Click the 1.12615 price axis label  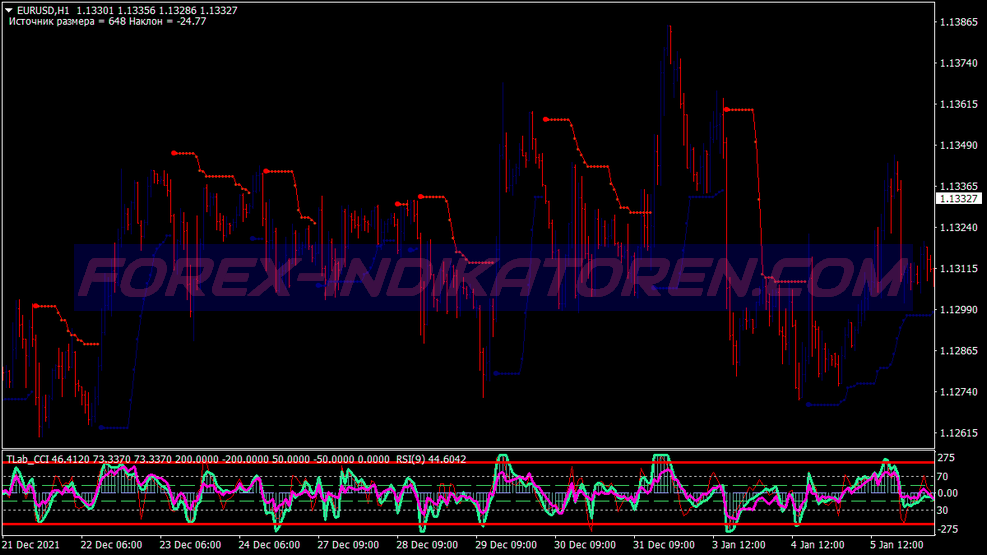pyautogui.click(x=959, y=434)
